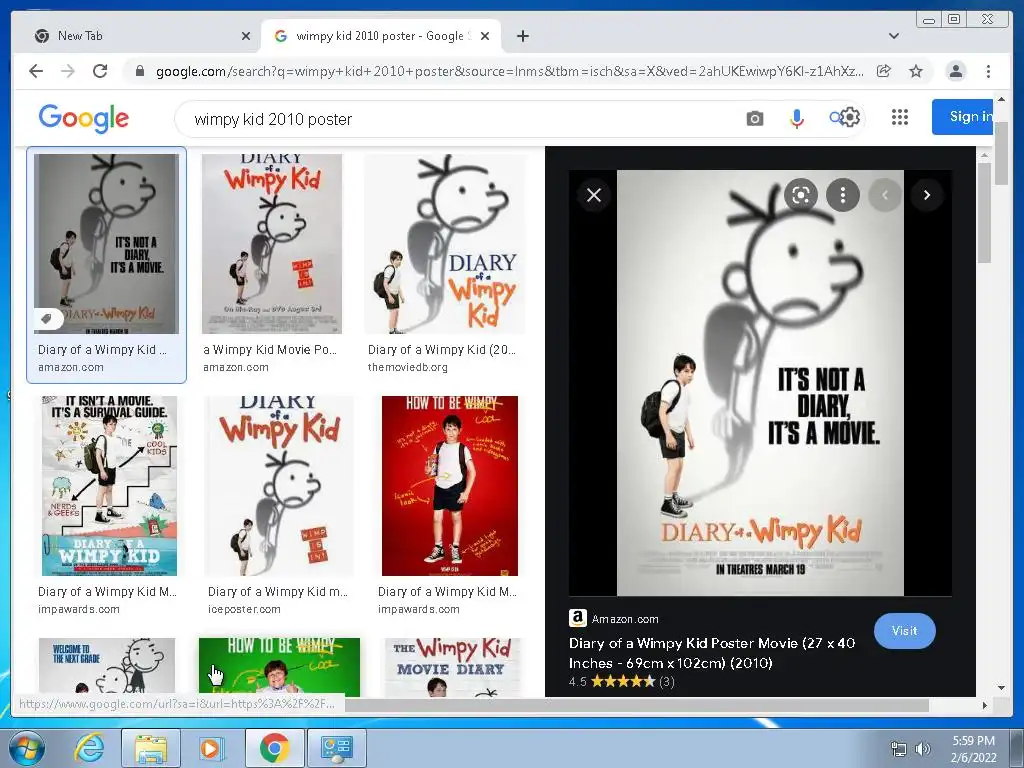Click the themoviedb.org source text

[x=408, y=367]
